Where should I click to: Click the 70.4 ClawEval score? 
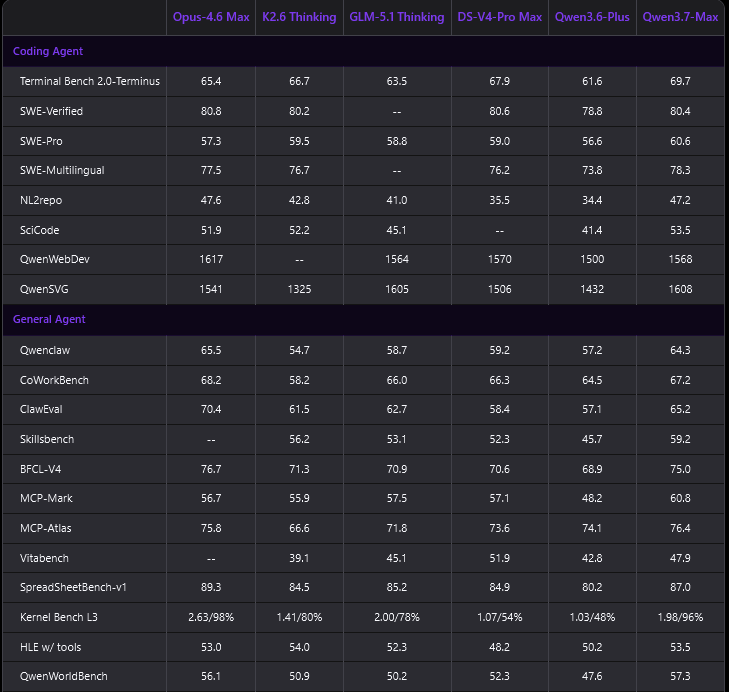pyautogui.click(x=211, y=409)
